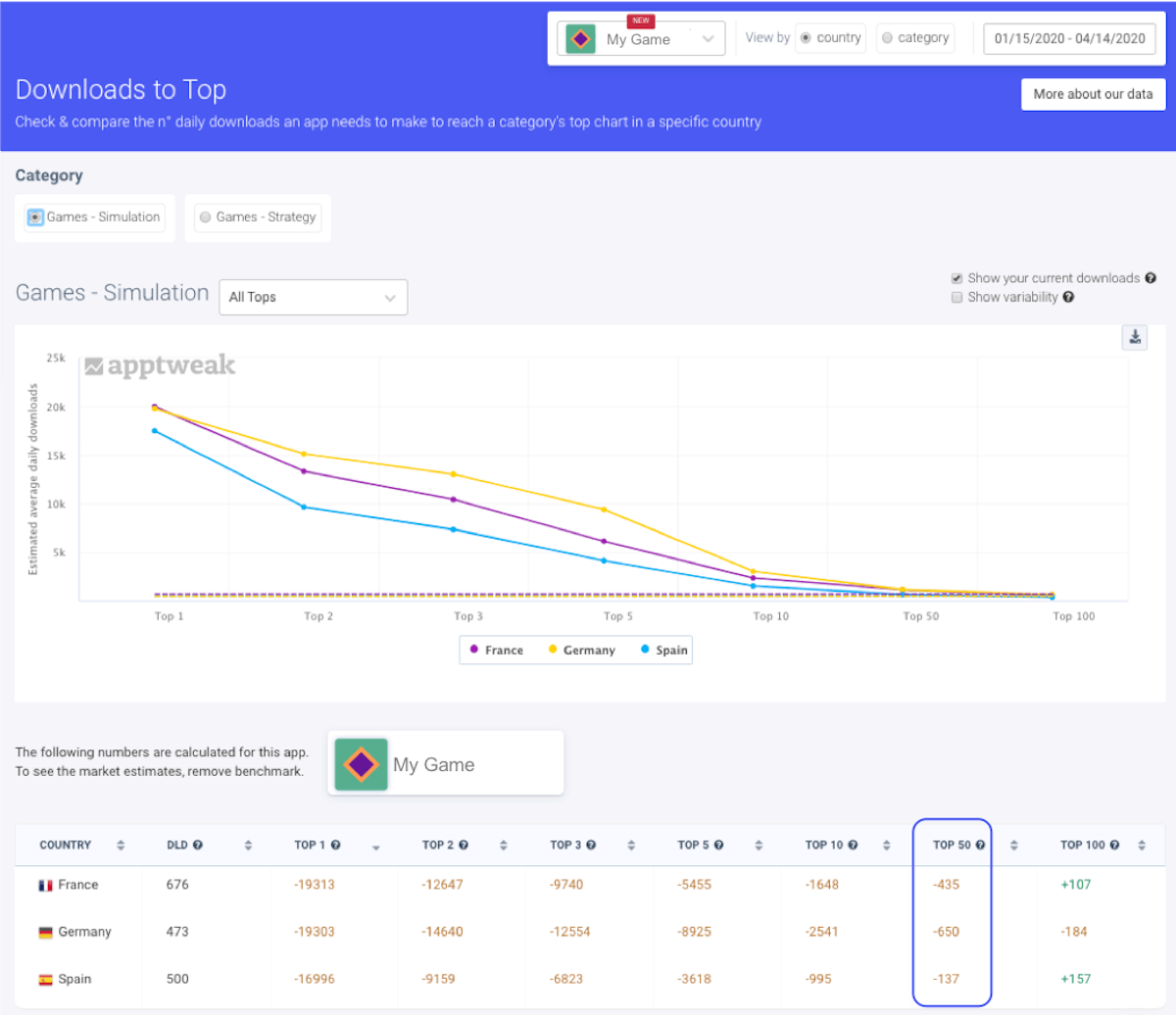The image size is (1176, 1015).
Task: Click the Germany flag icon
Action: click(x=46, y=932)
